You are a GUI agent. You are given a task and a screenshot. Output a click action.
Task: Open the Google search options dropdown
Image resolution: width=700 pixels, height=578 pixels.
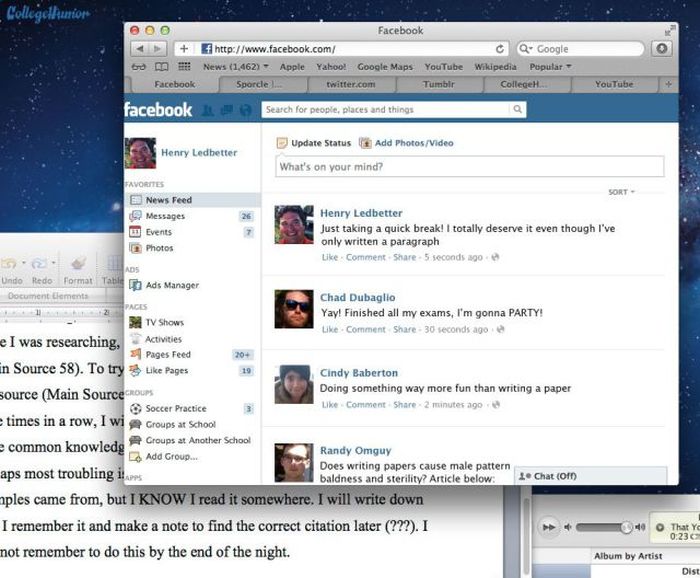coord(526,49)
